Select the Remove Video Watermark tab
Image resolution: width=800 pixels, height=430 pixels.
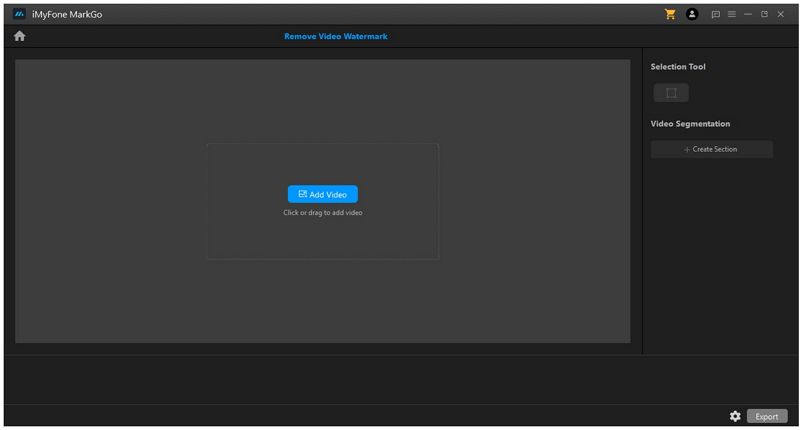coord(336,36)
